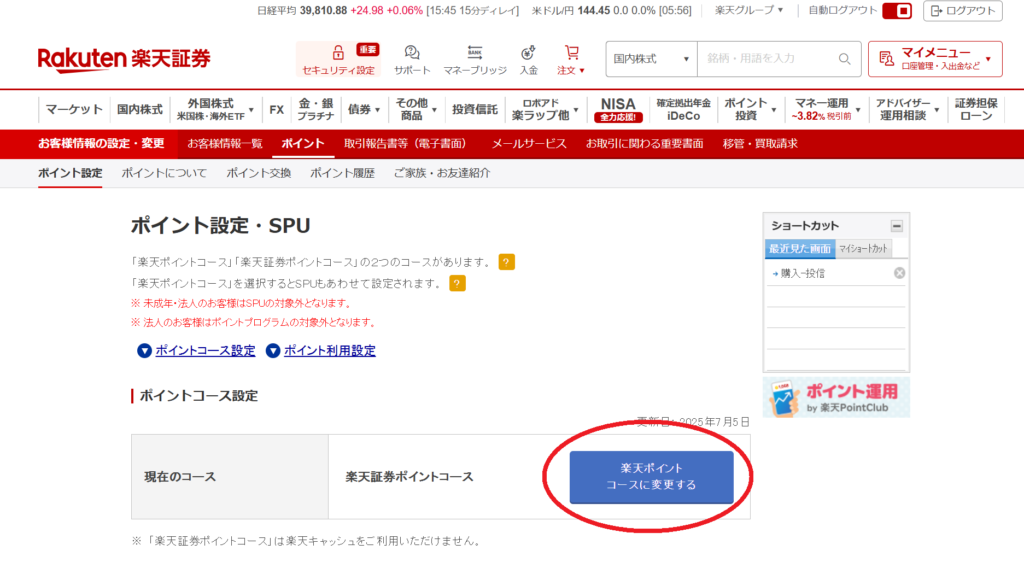Click the 米ドル/円 144.45 quote
This screenshot has height=568, width=1024.
pos(612,10)
